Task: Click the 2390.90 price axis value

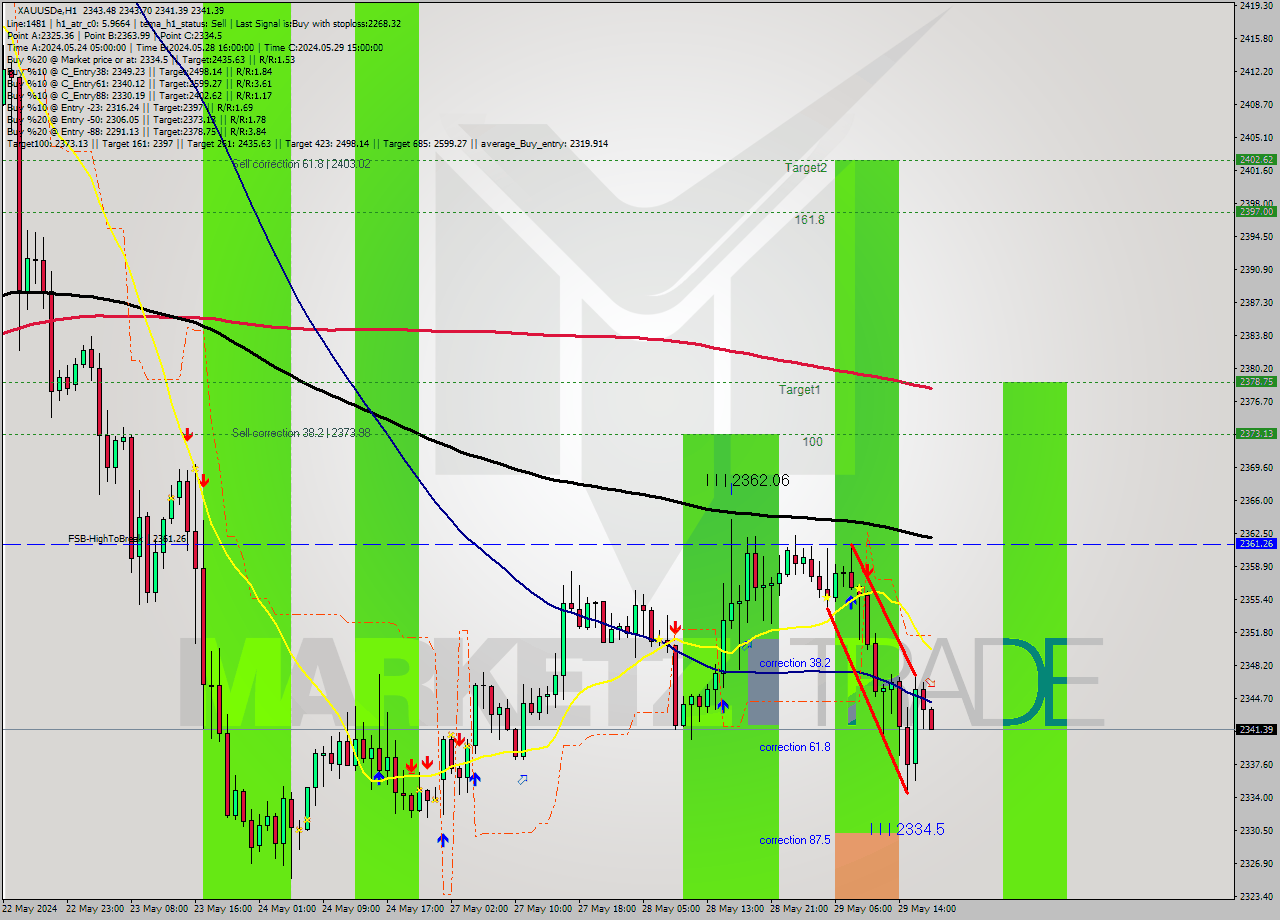Action: click(1255, 269)
